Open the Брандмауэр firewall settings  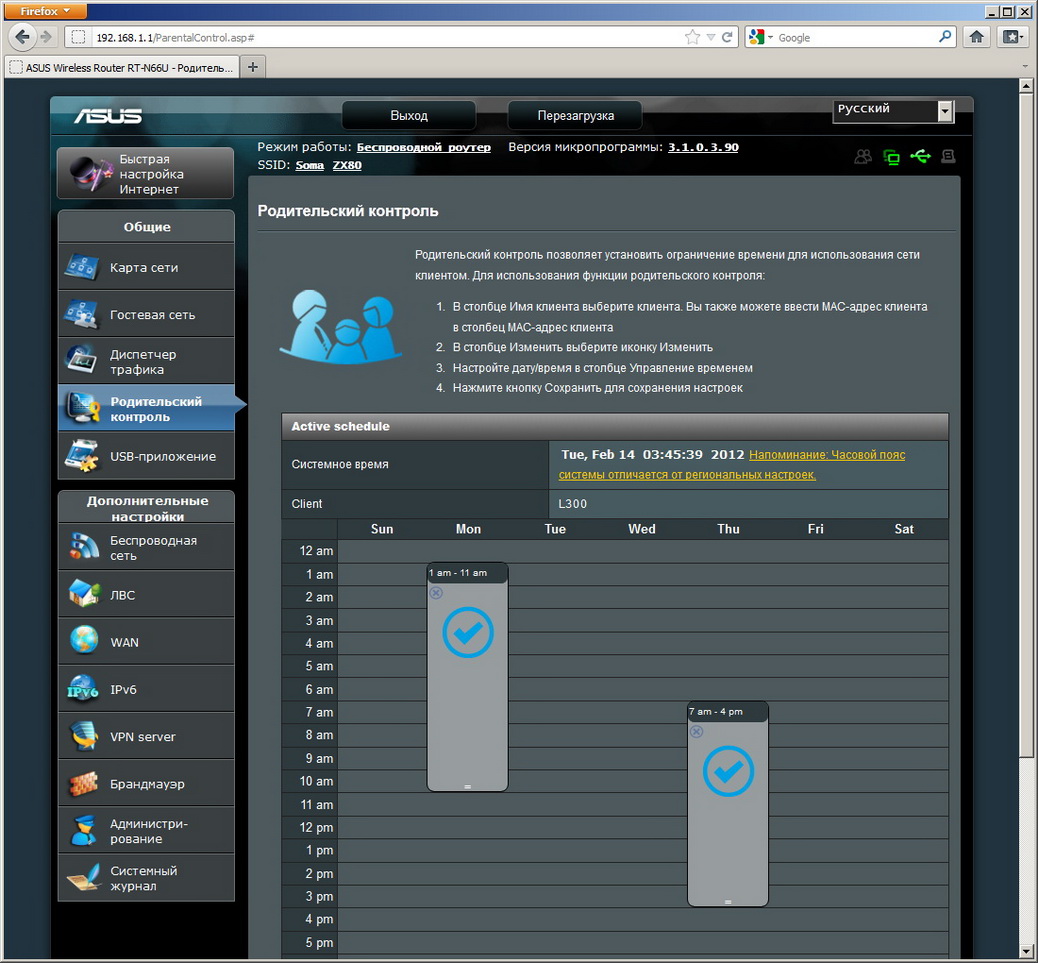tap(146, 784)
